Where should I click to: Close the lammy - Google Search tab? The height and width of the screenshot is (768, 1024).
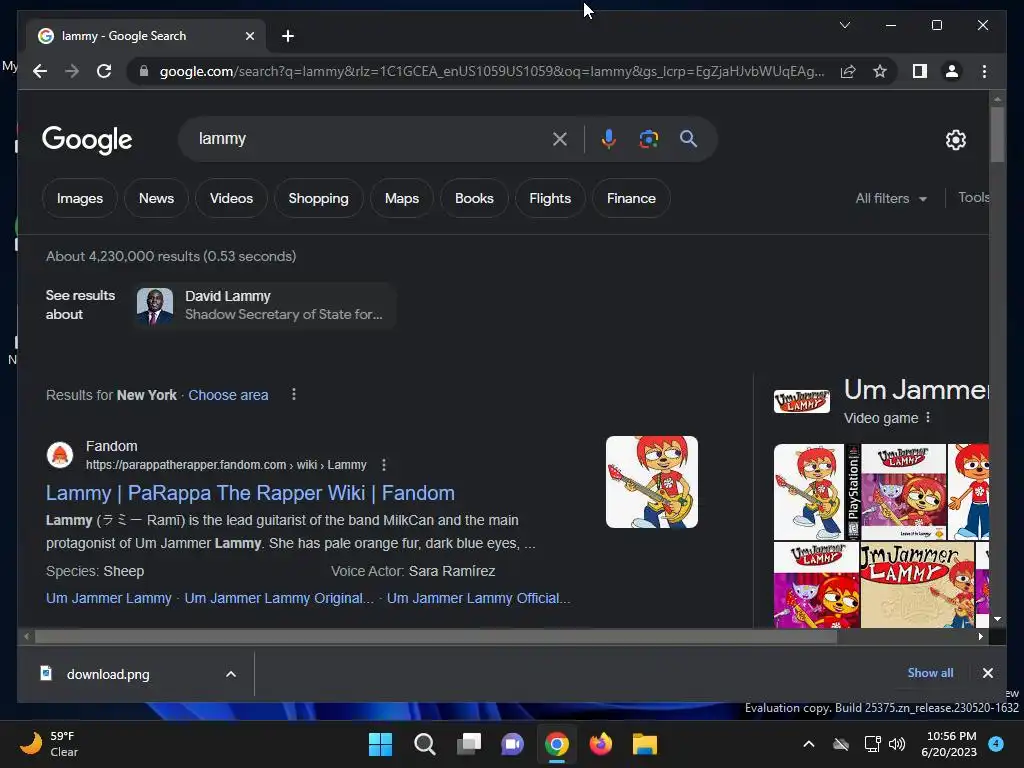pos(249,36)
